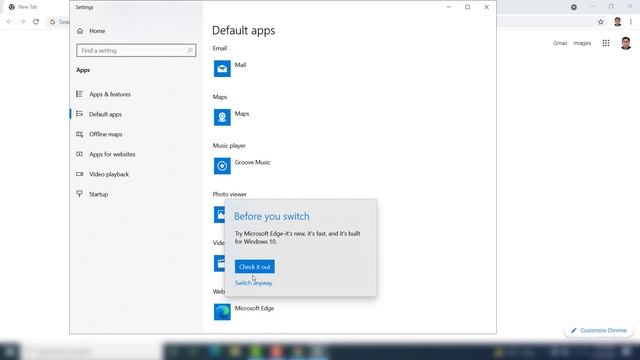Open Chrome's three-dot menu

pyautogui.click(x=631, y=22)
